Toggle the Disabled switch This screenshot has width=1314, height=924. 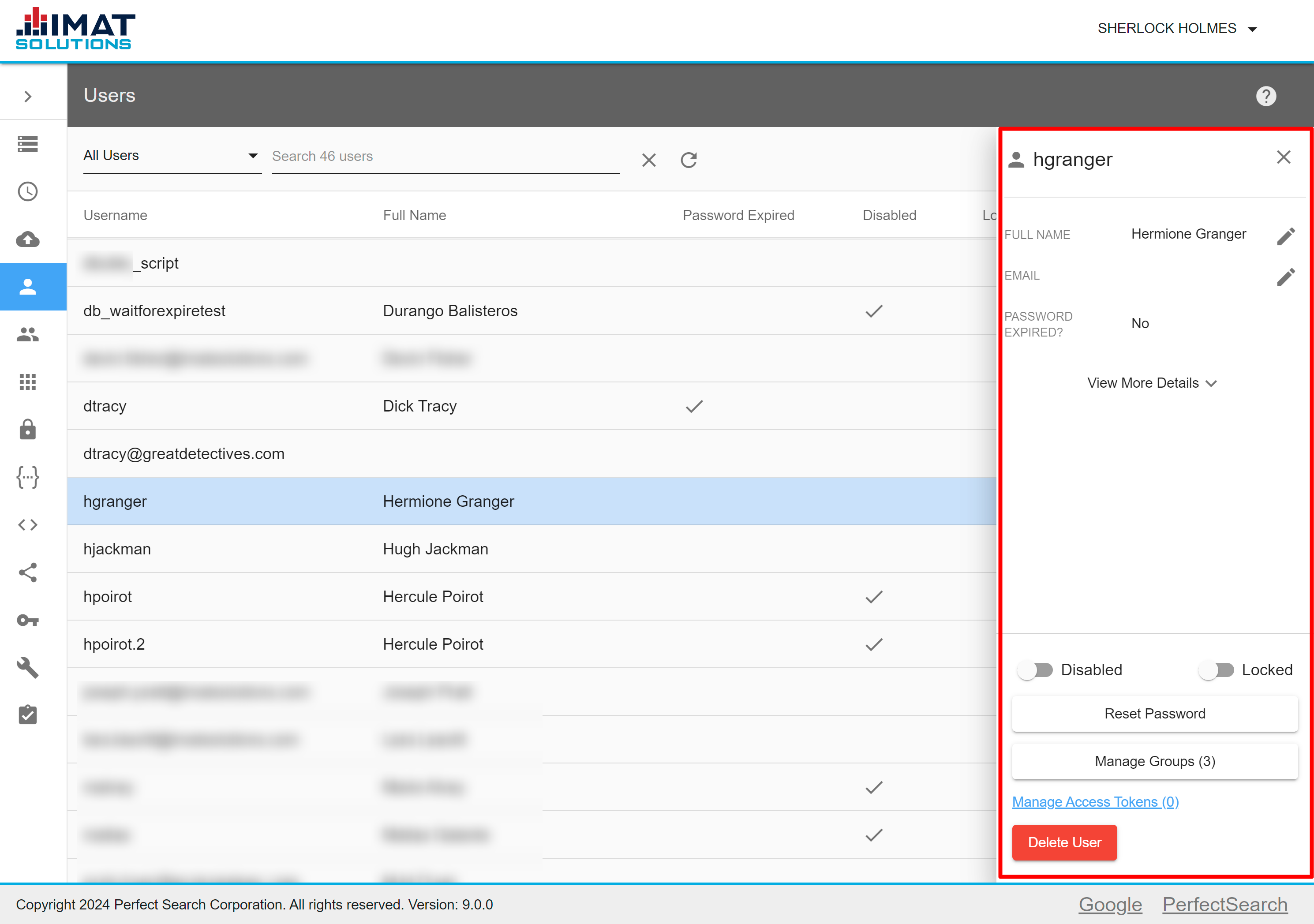pos(1035,670)
